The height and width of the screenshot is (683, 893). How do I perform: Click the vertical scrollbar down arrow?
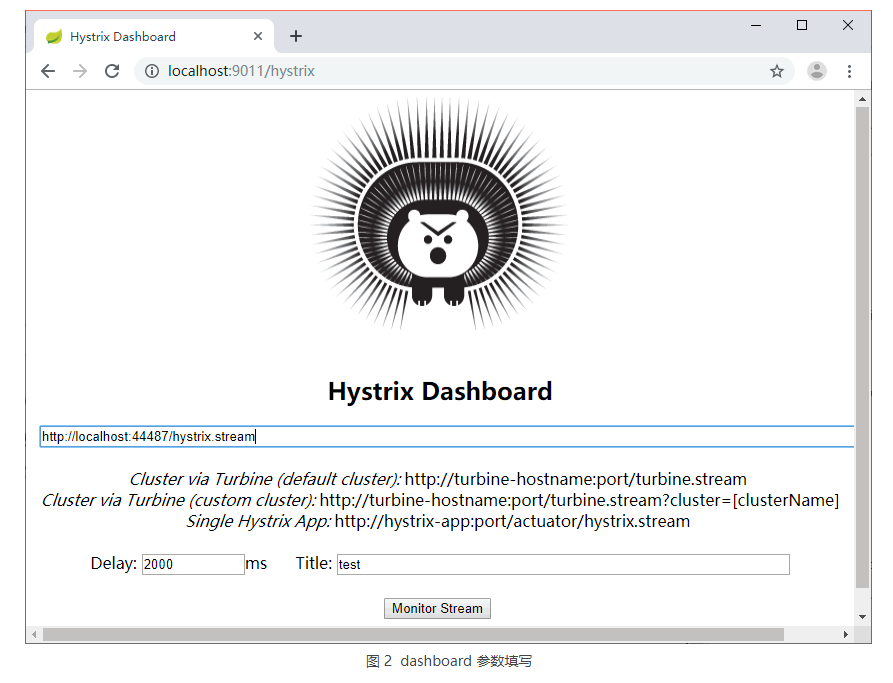(x=862, y=616)
